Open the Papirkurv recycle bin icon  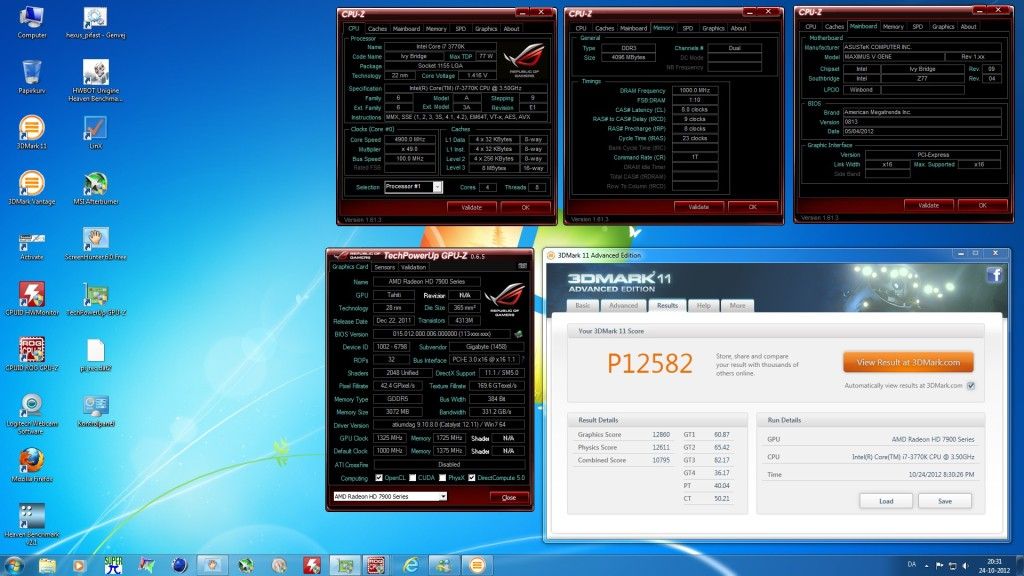point(31,77)
